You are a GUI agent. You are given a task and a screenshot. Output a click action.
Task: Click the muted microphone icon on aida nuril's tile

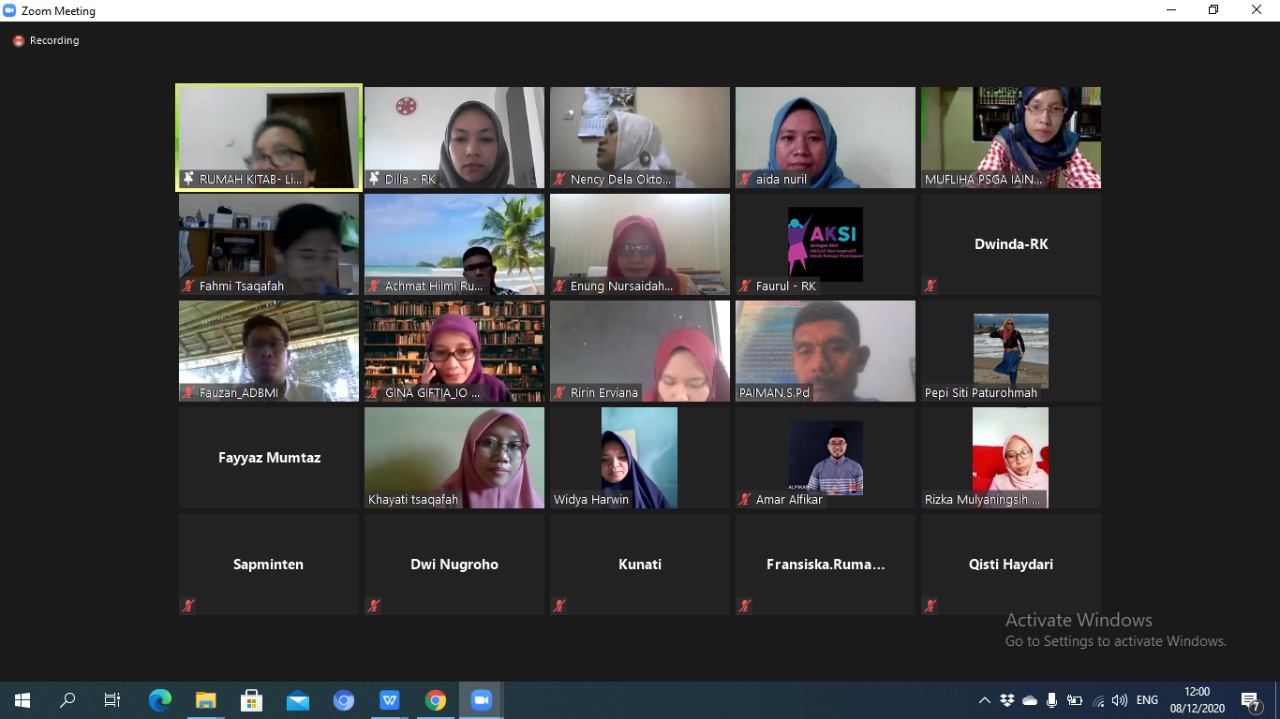pyautogui.click(x=745, y=179)
